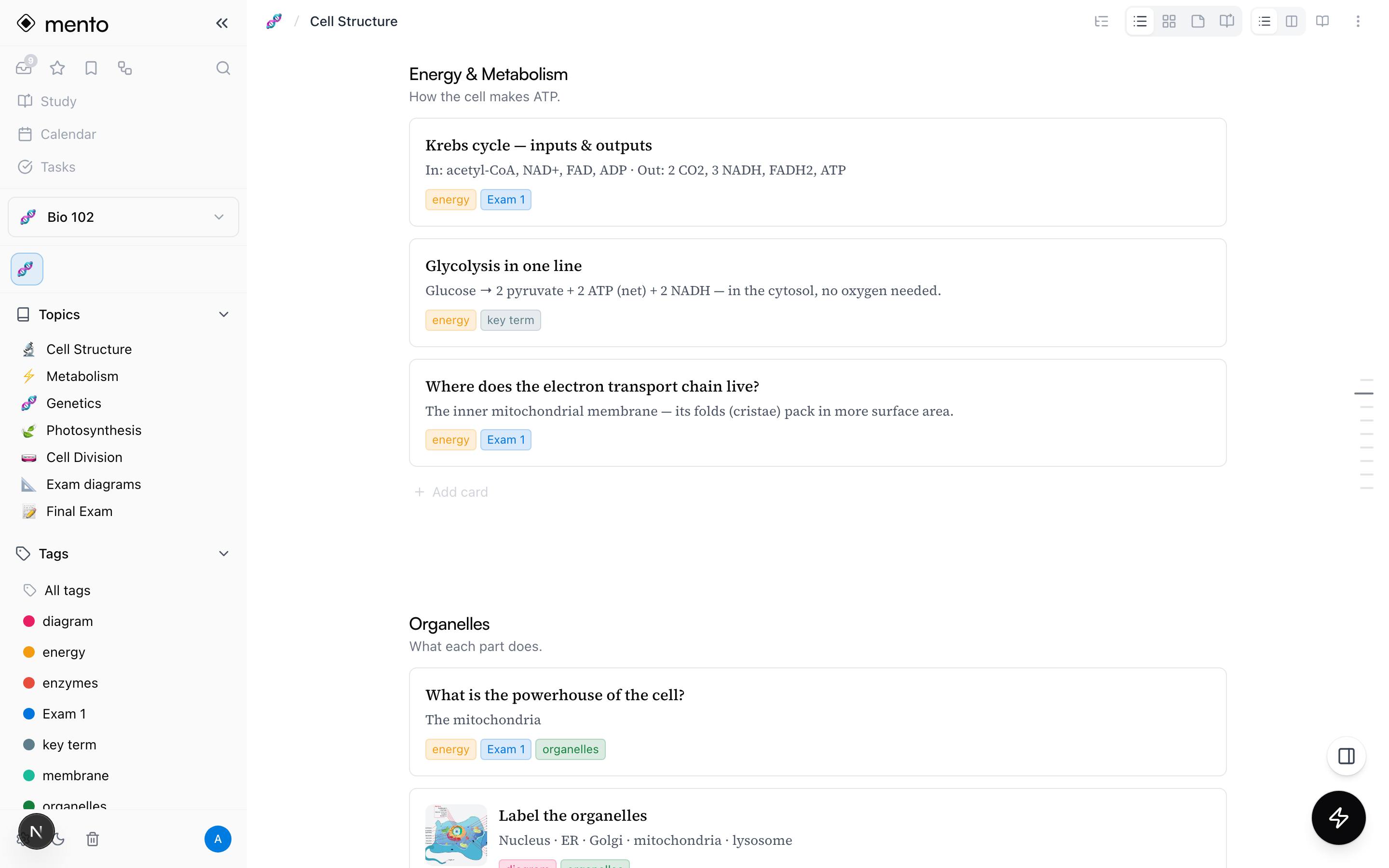Open the blue A user avatar
This screenshot has height=868, width=1389.
click(218, 839)
